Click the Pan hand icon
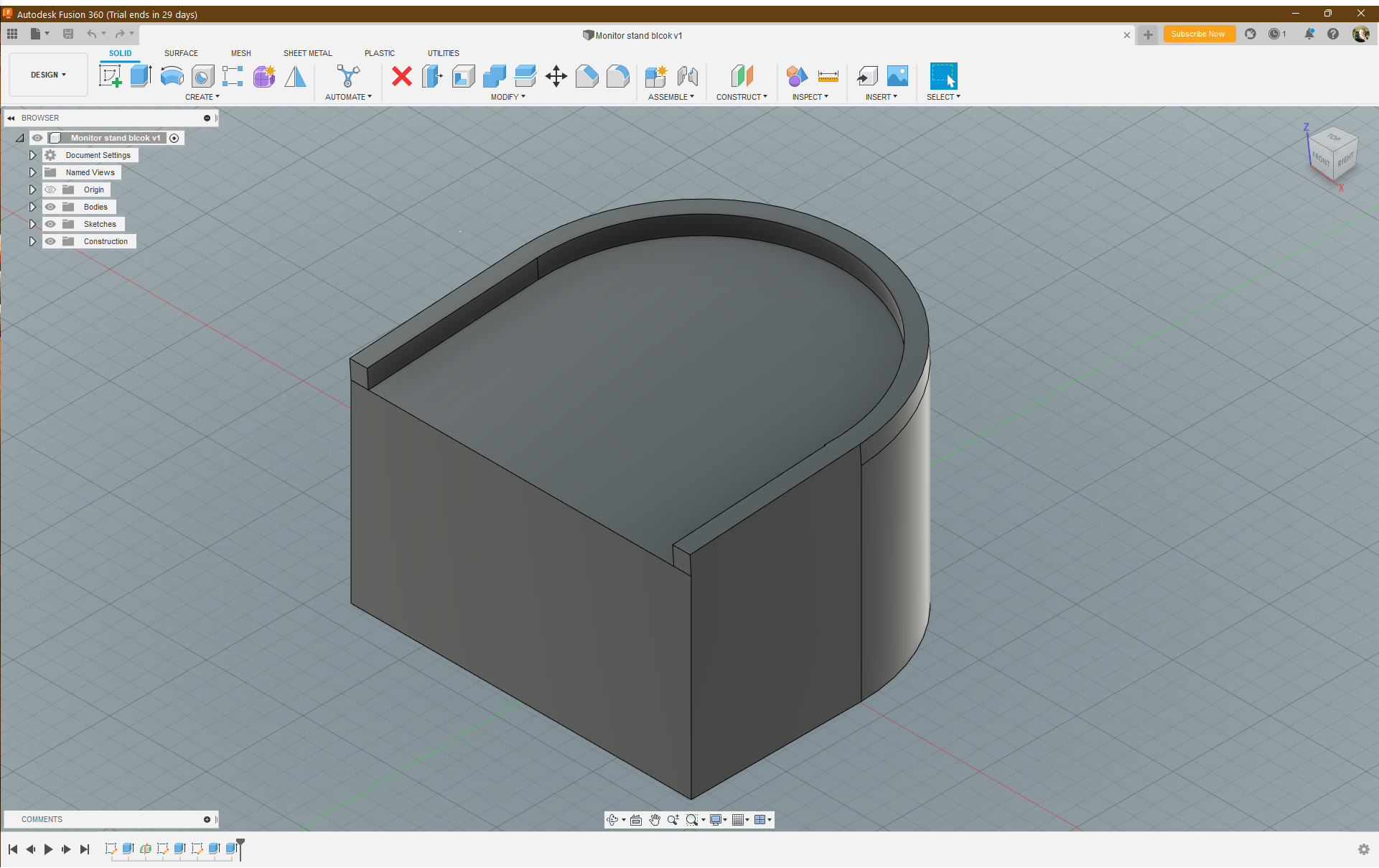The width and height of the screenshot is (1379, 868). click(x=655, y=820)
